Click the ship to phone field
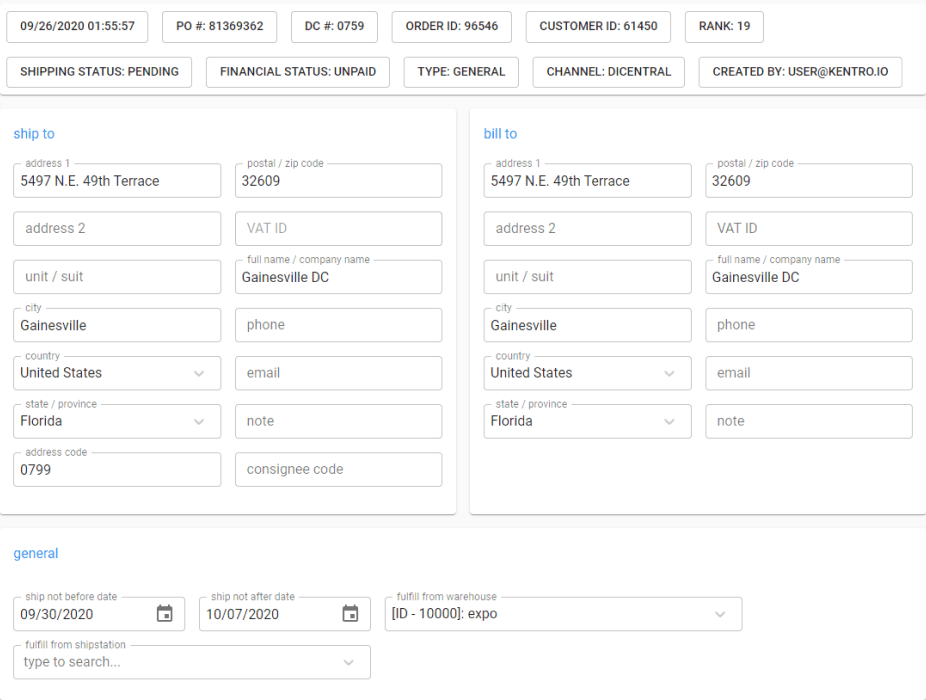Viewport: 926px width, 700px height. (338, 325)
